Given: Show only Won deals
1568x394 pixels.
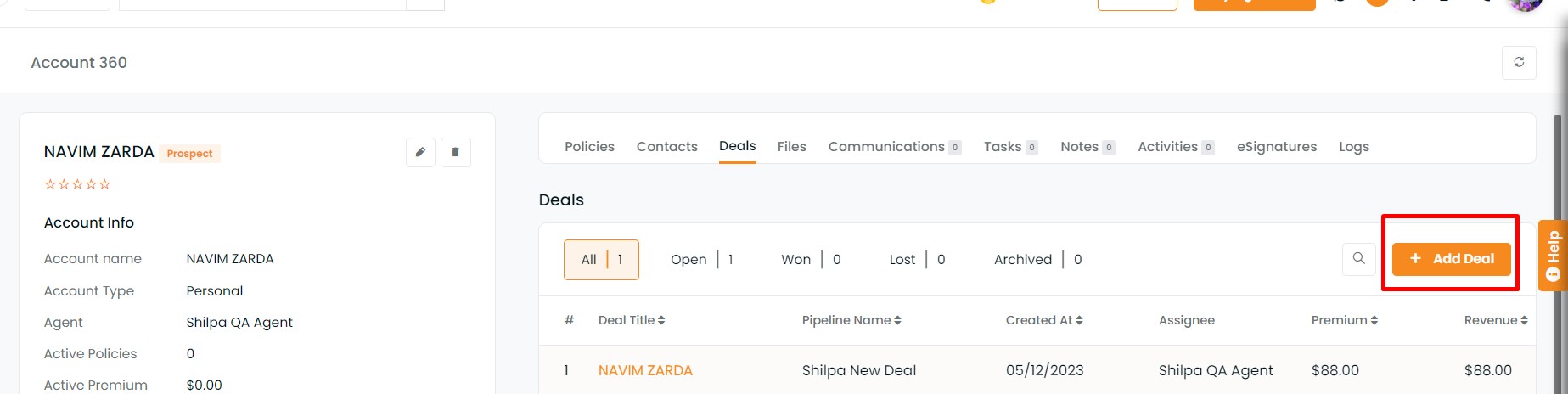Looking at the screenshot, I should [x=811, y=260].
